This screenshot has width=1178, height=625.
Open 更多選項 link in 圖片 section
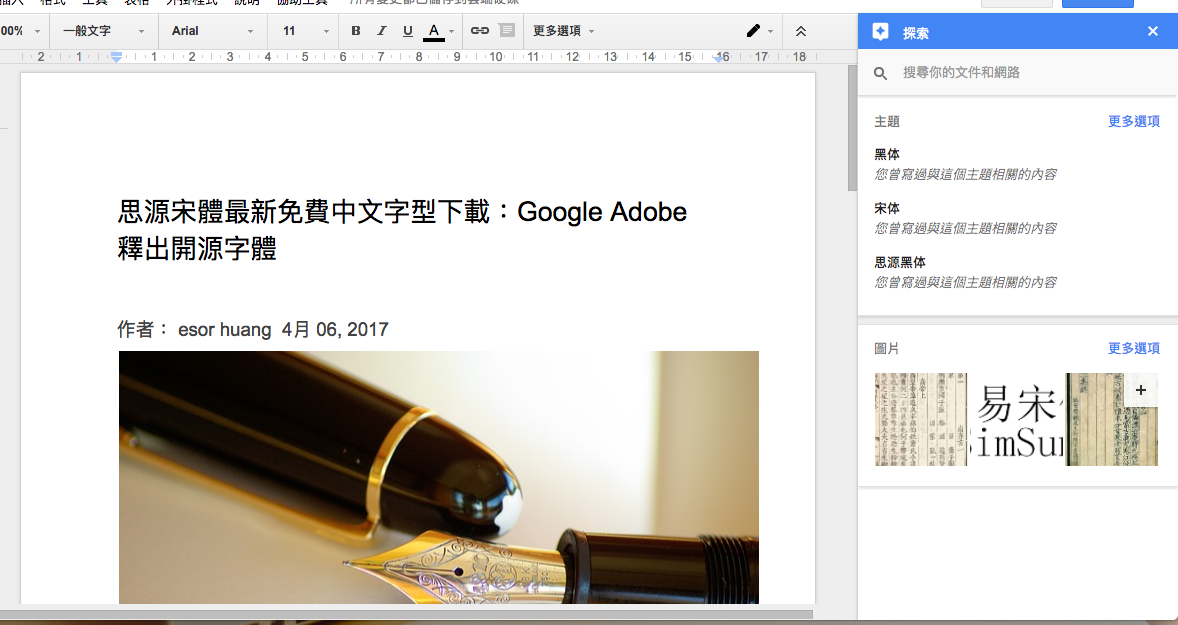pos(1134,348)
